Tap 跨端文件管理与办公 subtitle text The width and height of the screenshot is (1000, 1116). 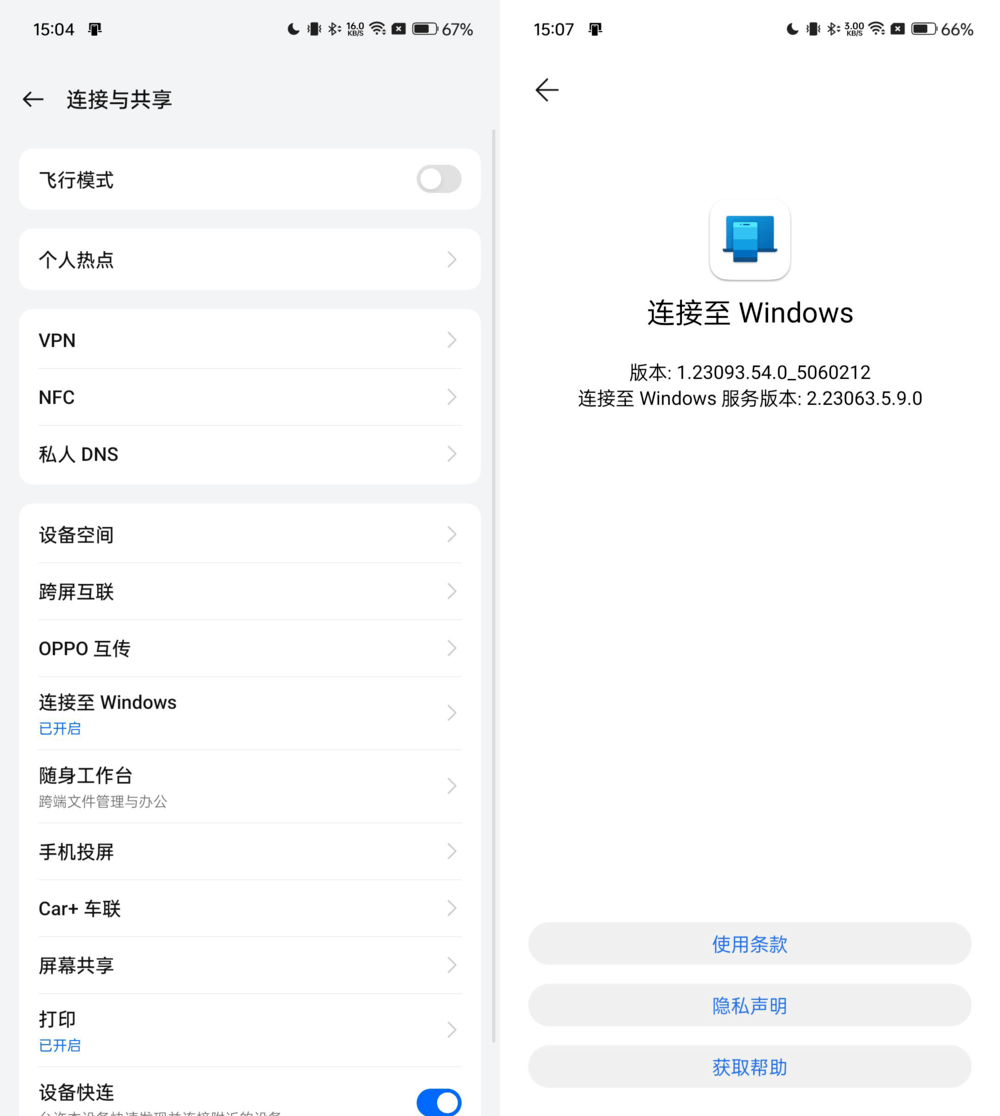(103, 802)
